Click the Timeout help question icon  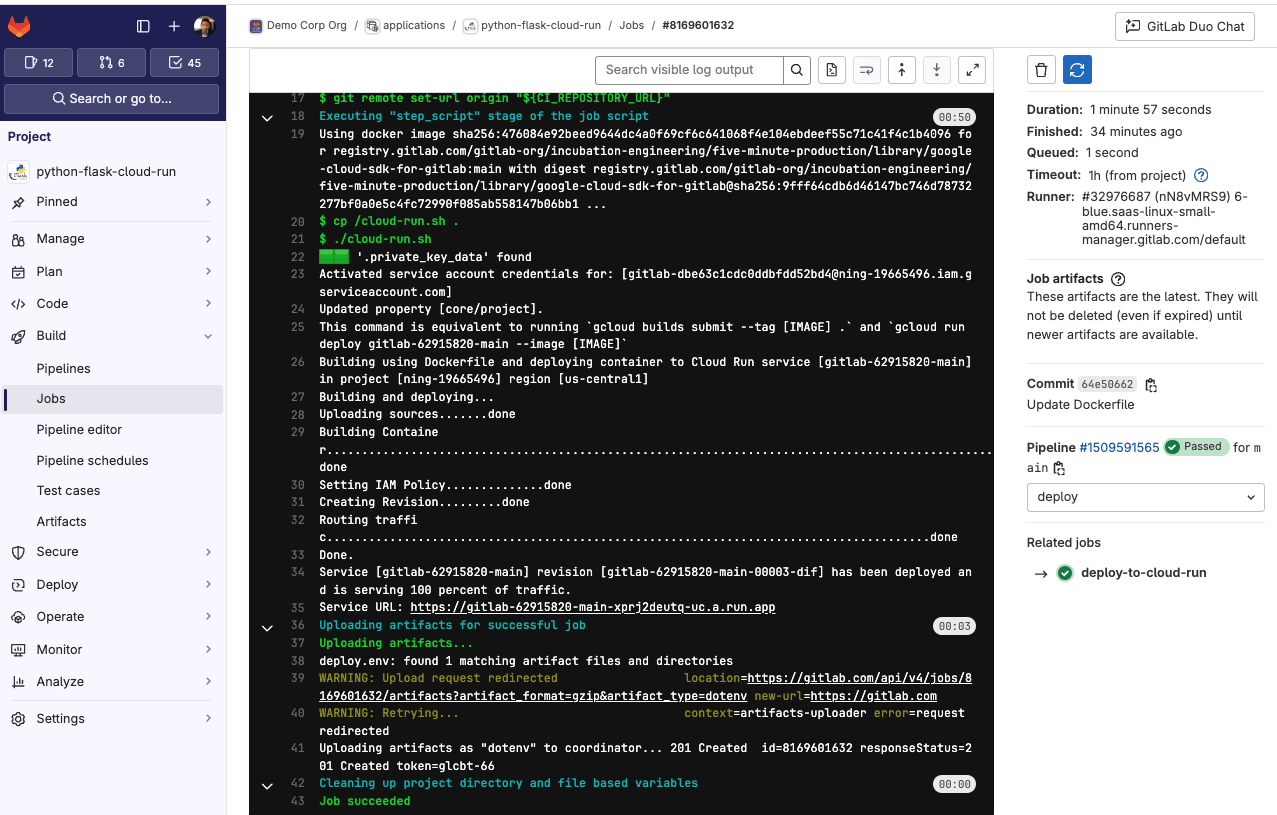pyautogui.click(x=1201, y=175)
